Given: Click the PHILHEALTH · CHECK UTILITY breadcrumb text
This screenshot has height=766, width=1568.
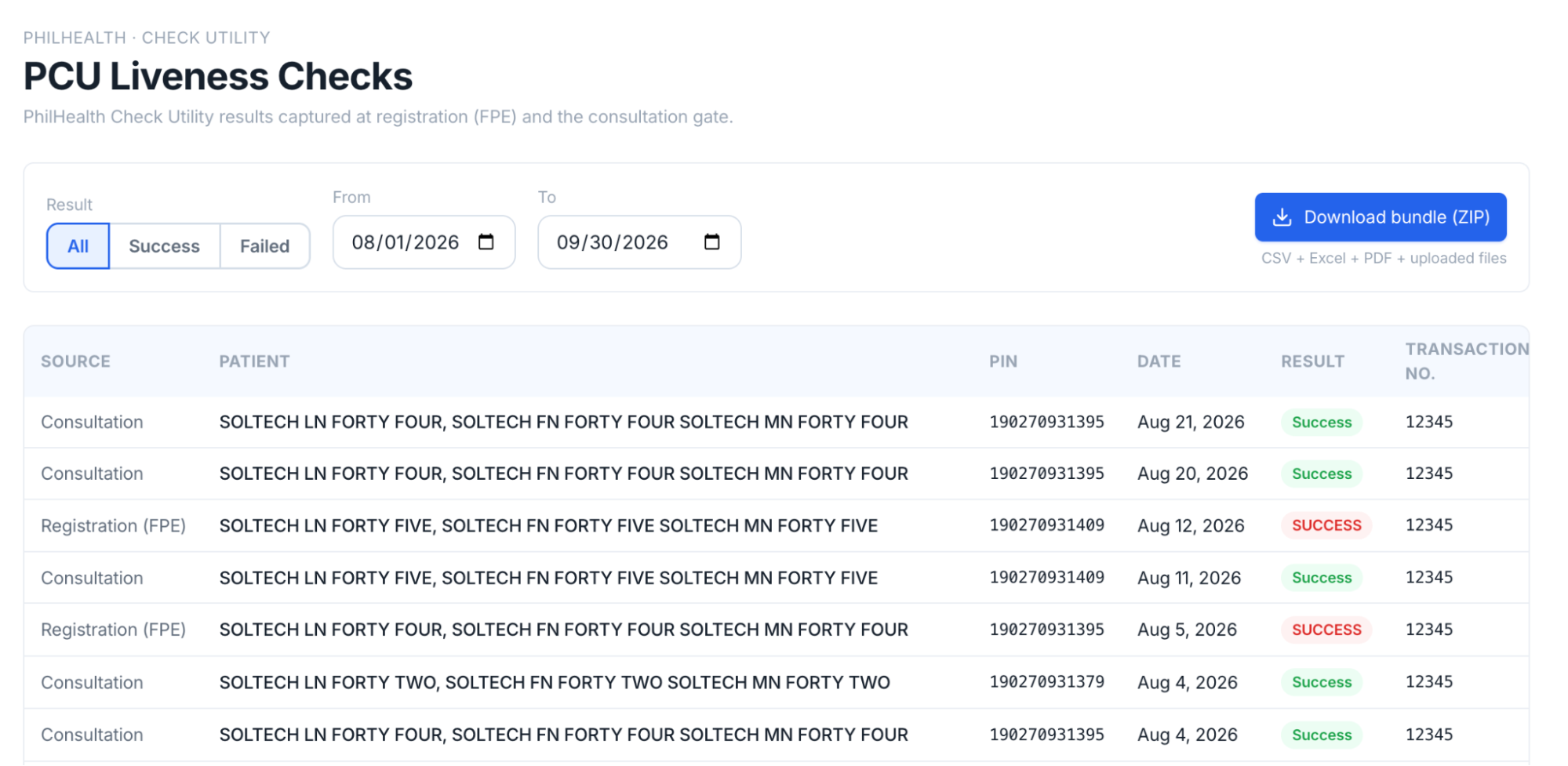Looking at the screenshot, I should click(147, 38).
